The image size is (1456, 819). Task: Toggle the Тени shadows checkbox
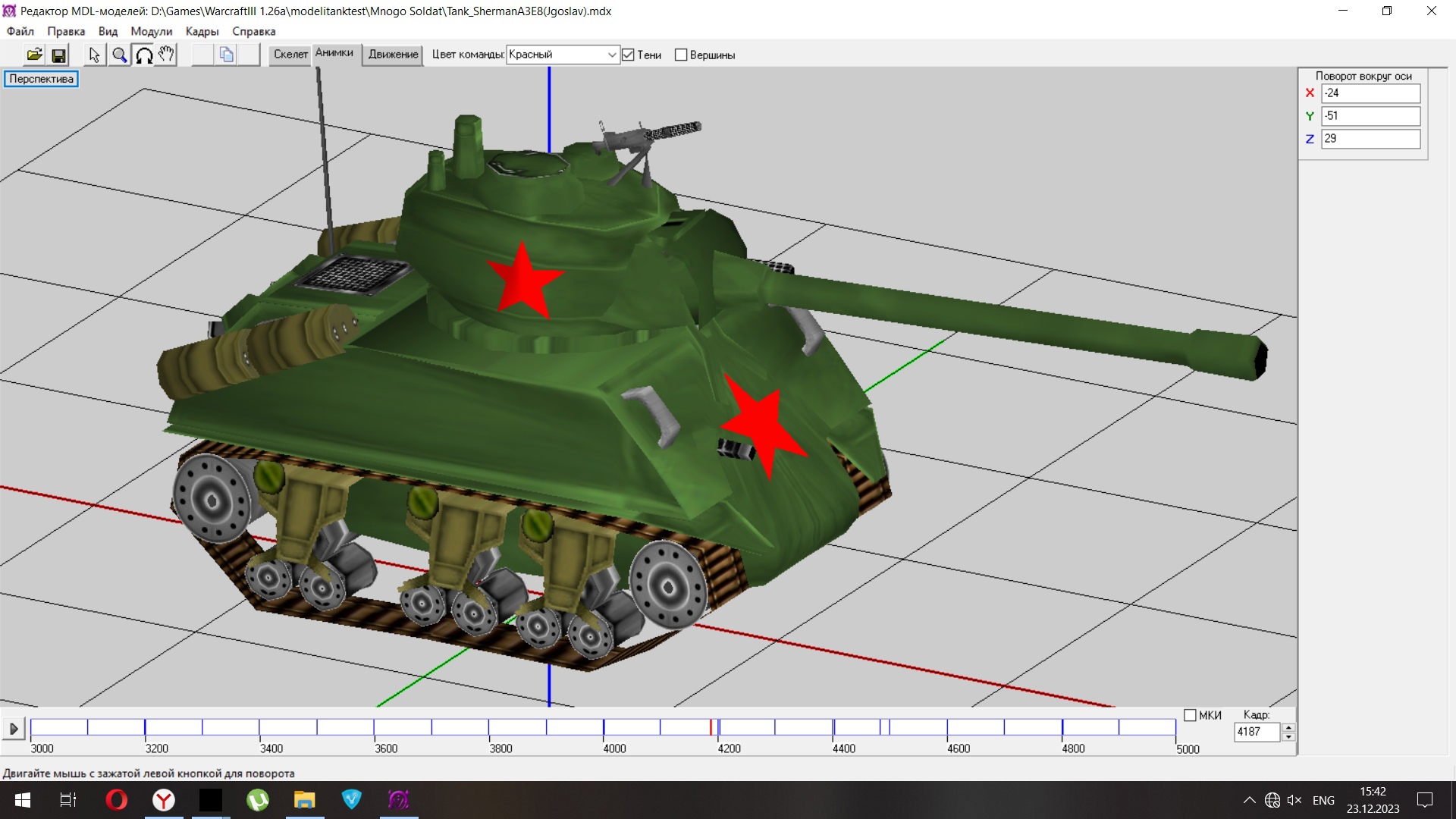(x=628, y=55)
